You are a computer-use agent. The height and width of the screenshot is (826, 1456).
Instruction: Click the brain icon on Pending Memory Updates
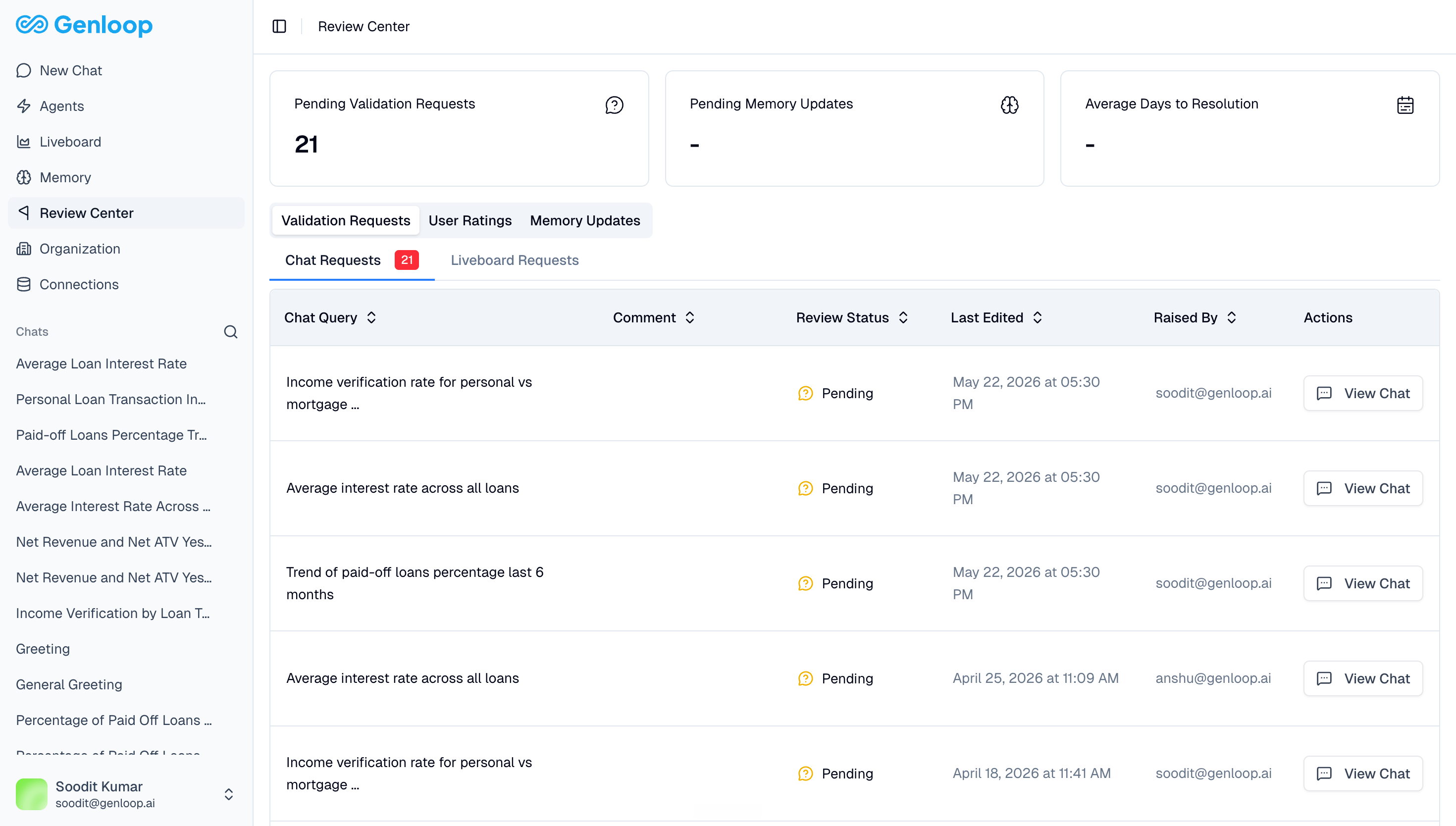pos(1010,105)
